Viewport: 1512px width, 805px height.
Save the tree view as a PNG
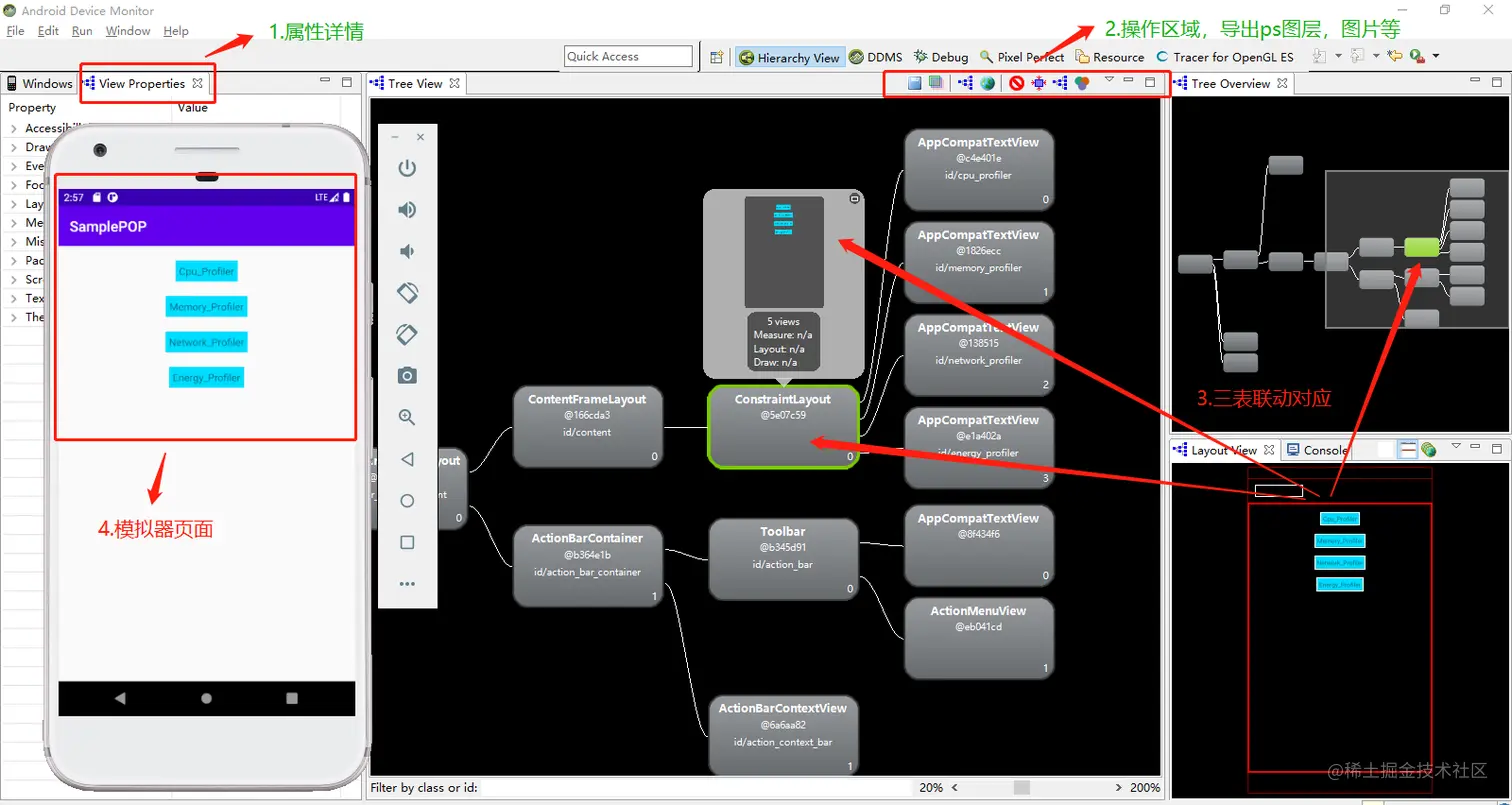915,83
